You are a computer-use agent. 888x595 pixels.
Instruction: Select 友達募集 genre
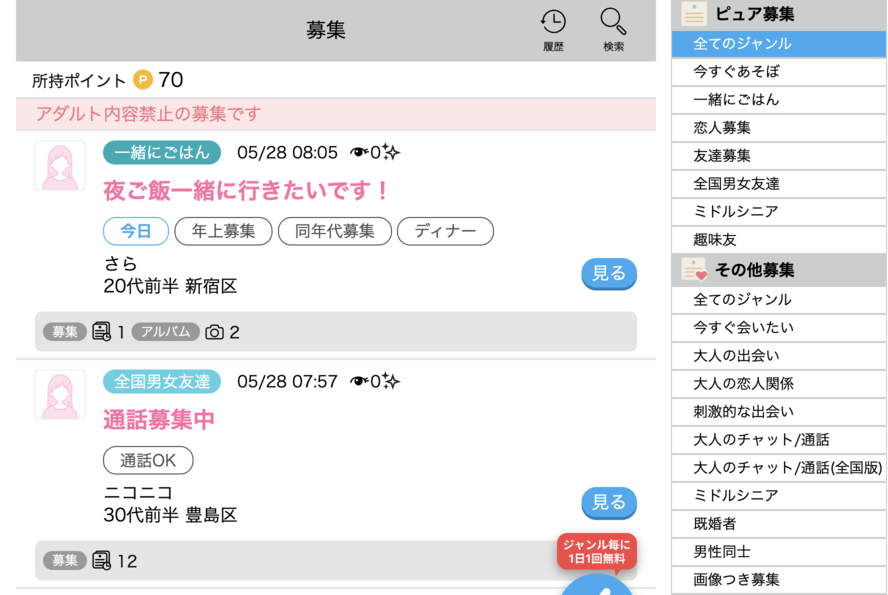click(x=779, y=156)
